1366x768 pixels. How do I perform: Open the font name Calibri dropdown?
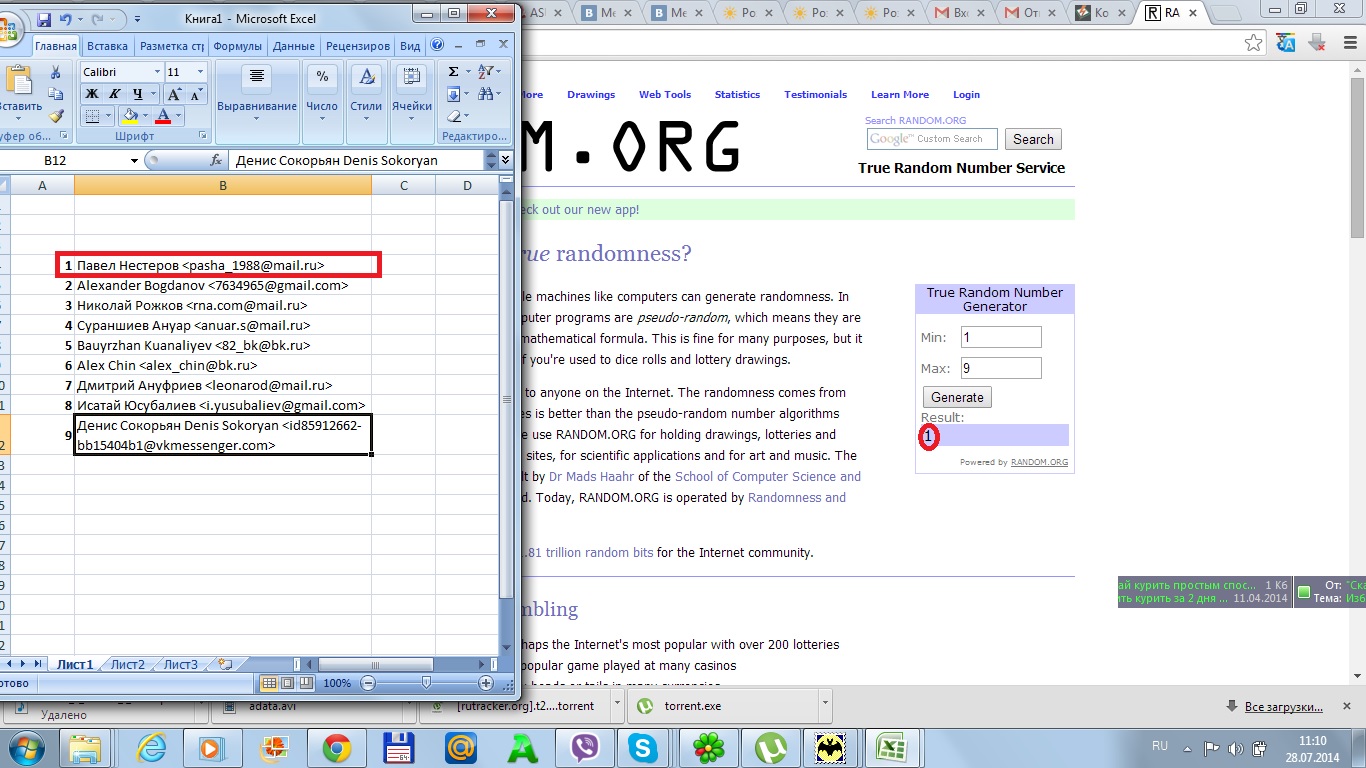tap(158, 72)
